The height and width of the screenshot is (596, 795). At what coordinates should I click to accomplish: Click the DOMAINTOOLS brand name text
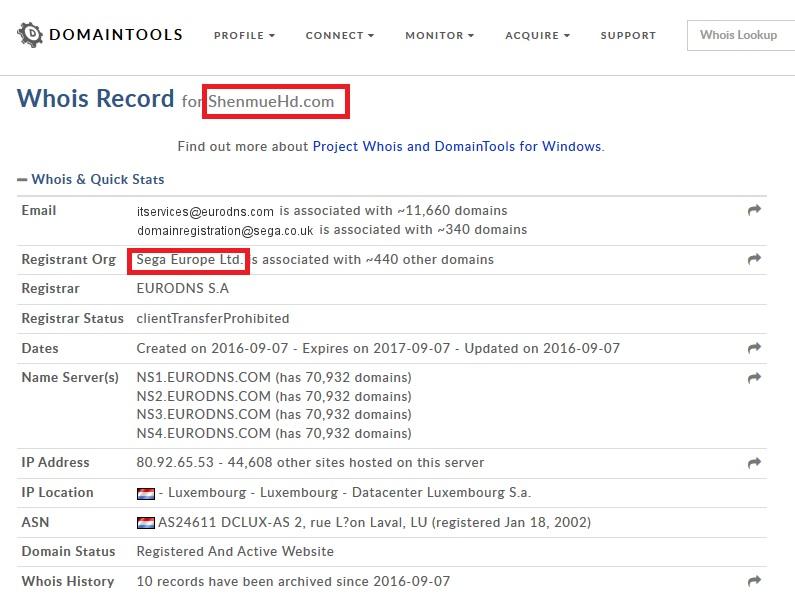[x=116, y=35]
